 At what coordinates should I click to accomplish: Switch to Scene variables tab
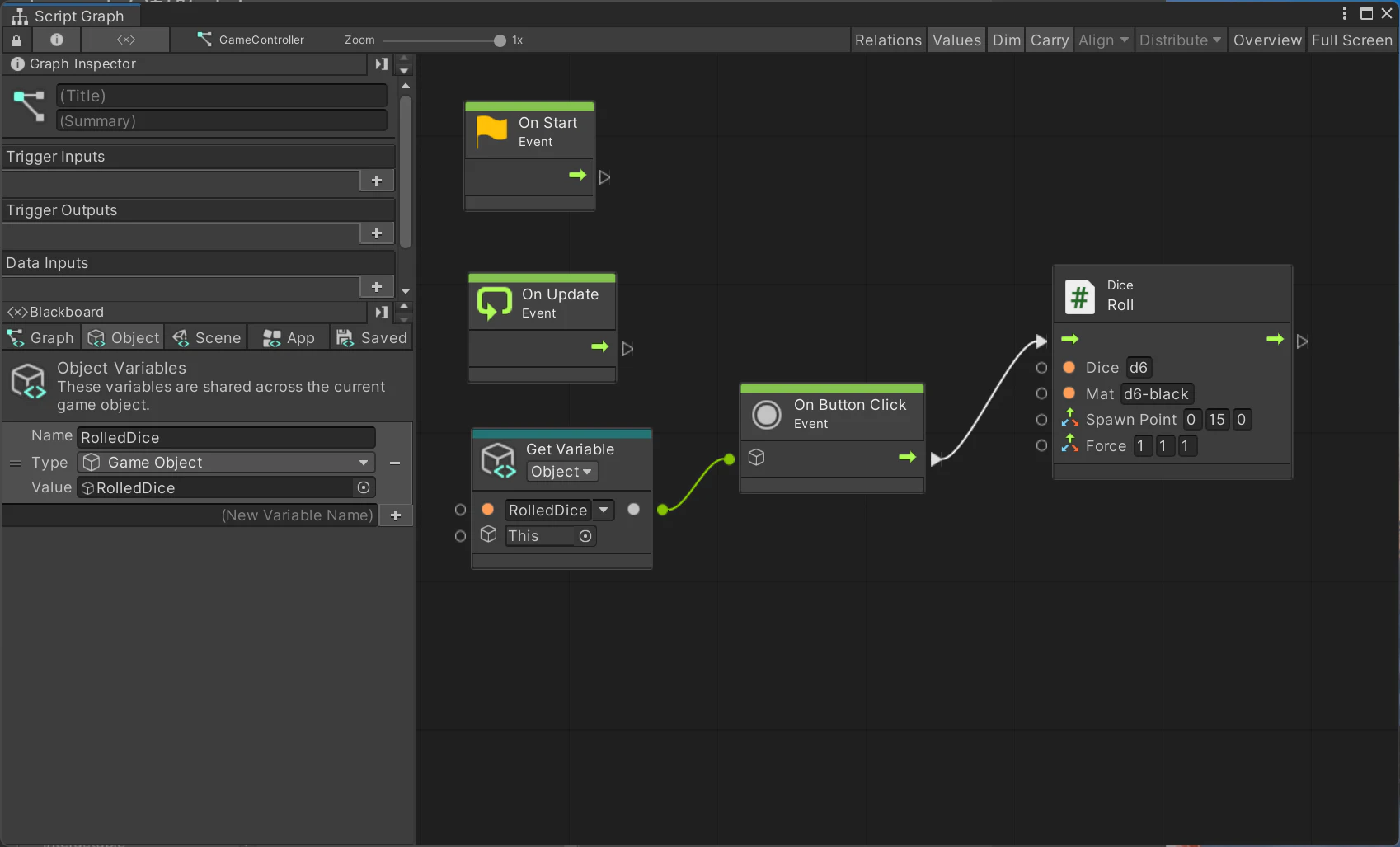click(x=206, y=338)
